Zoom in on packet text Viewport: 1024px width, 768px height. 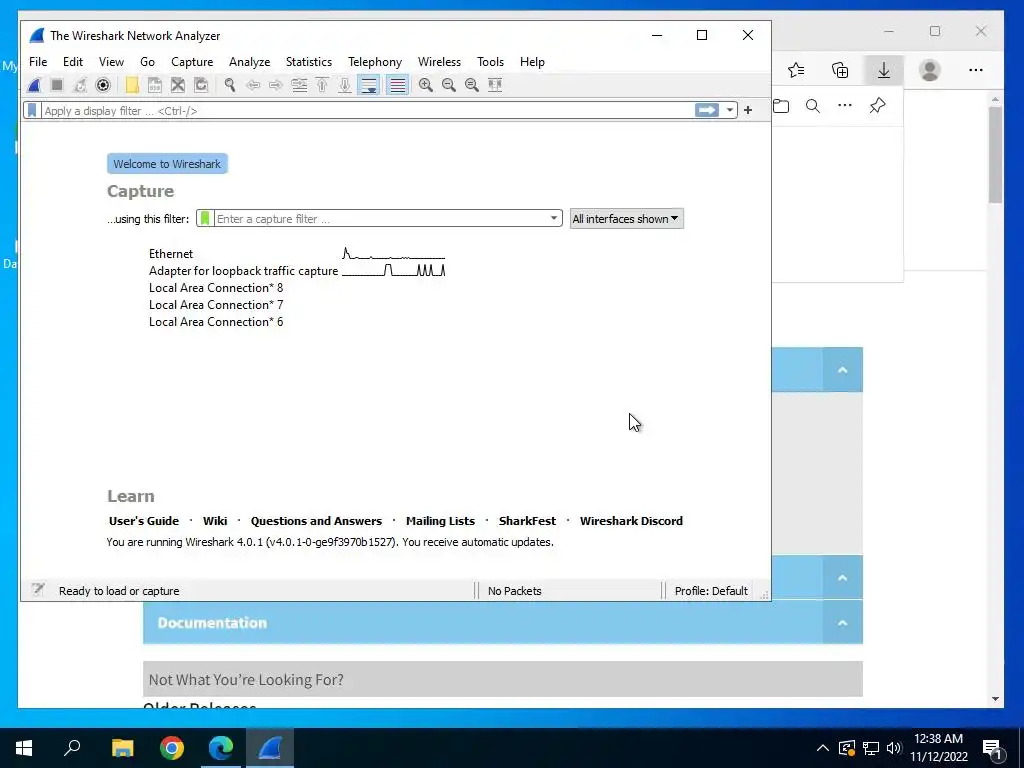[x=426, y=85]
